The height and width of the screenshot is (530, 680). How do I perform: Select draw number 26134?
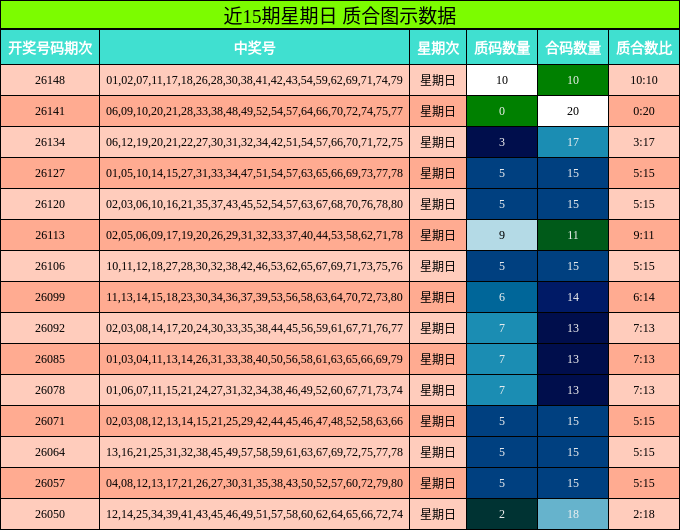[50, 142]
